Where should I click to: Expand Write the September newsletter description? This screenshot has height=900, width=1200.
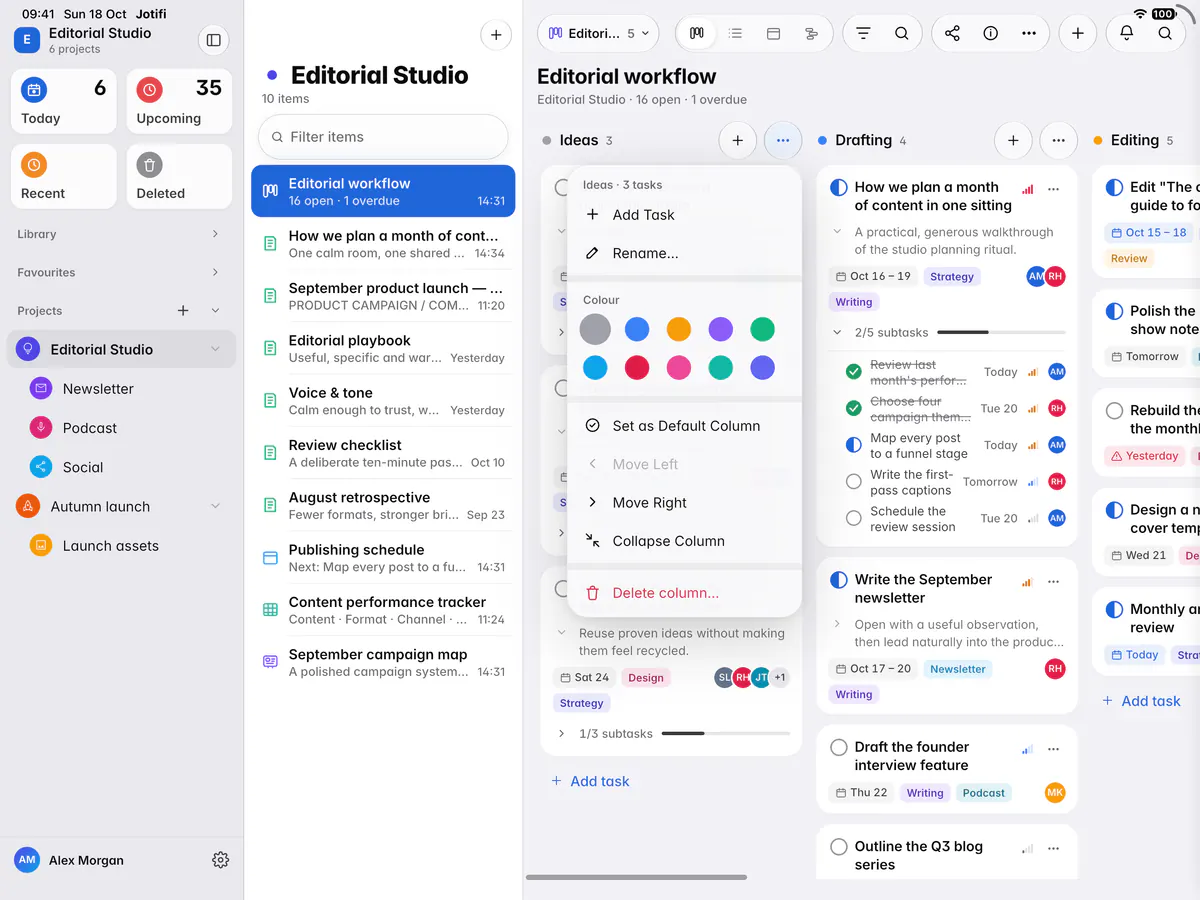tap(837, 624)
